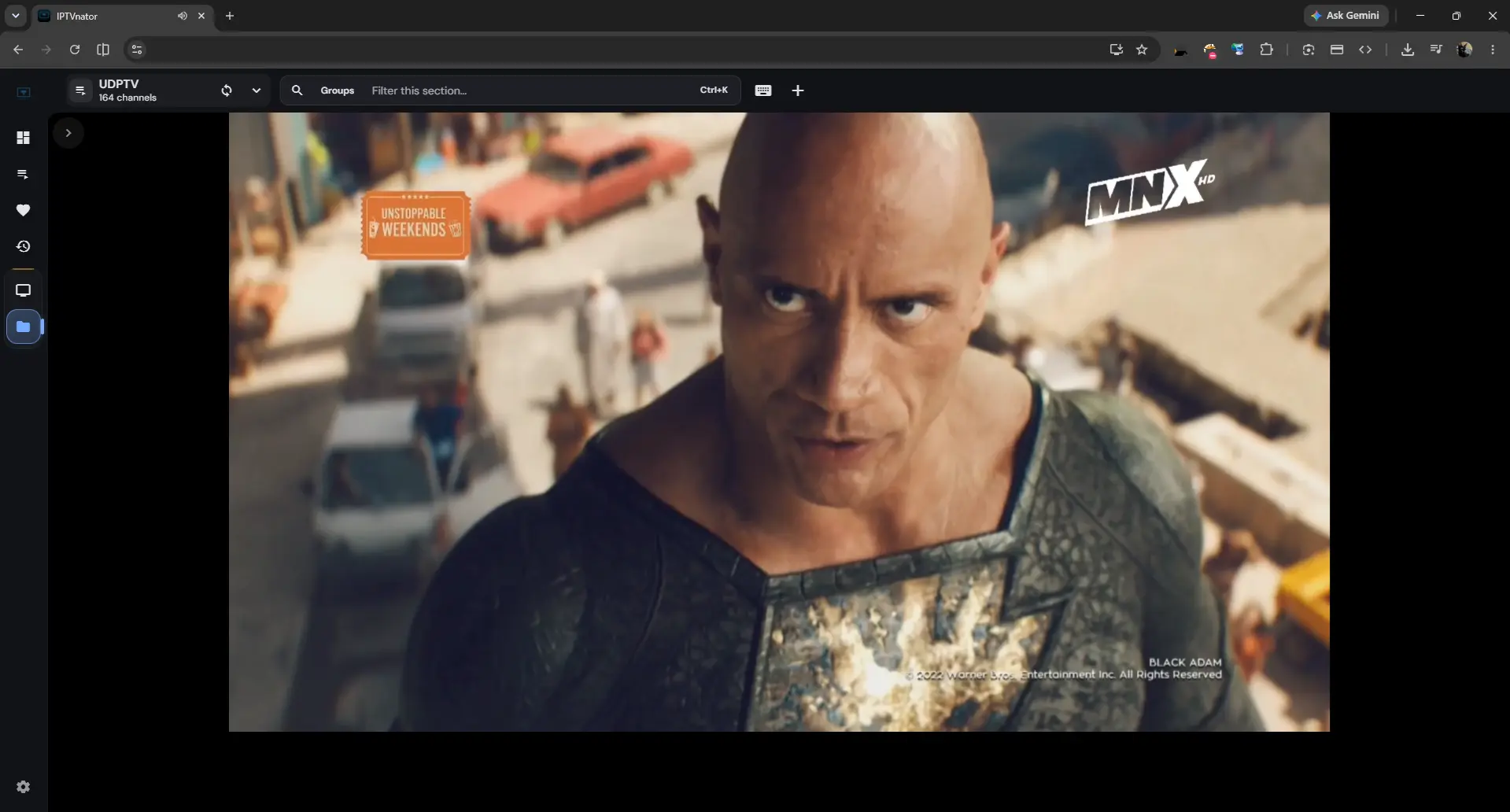Click the dark car-shaped extension icon
Viewport: 1510px width, 812px height.
(x=1181, y=51)
